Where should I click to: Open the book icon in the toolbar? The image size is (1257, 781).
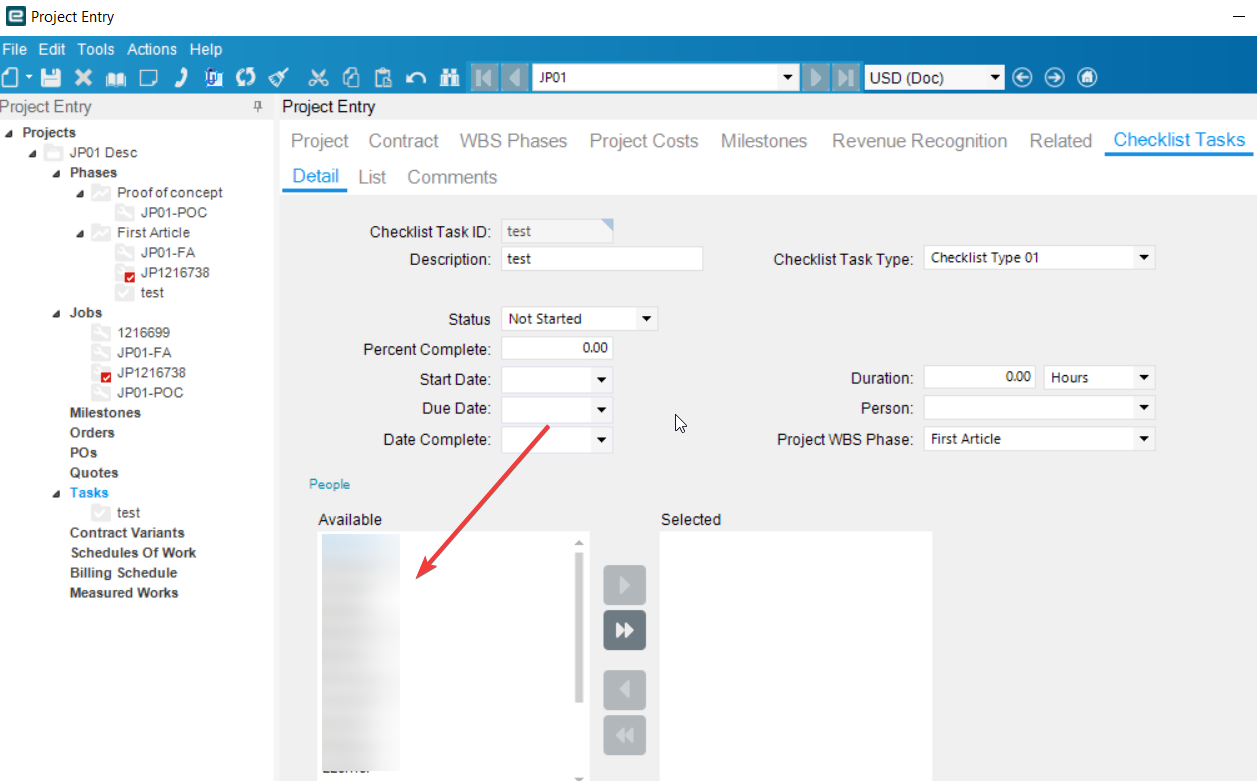click(x=116, y=78)
